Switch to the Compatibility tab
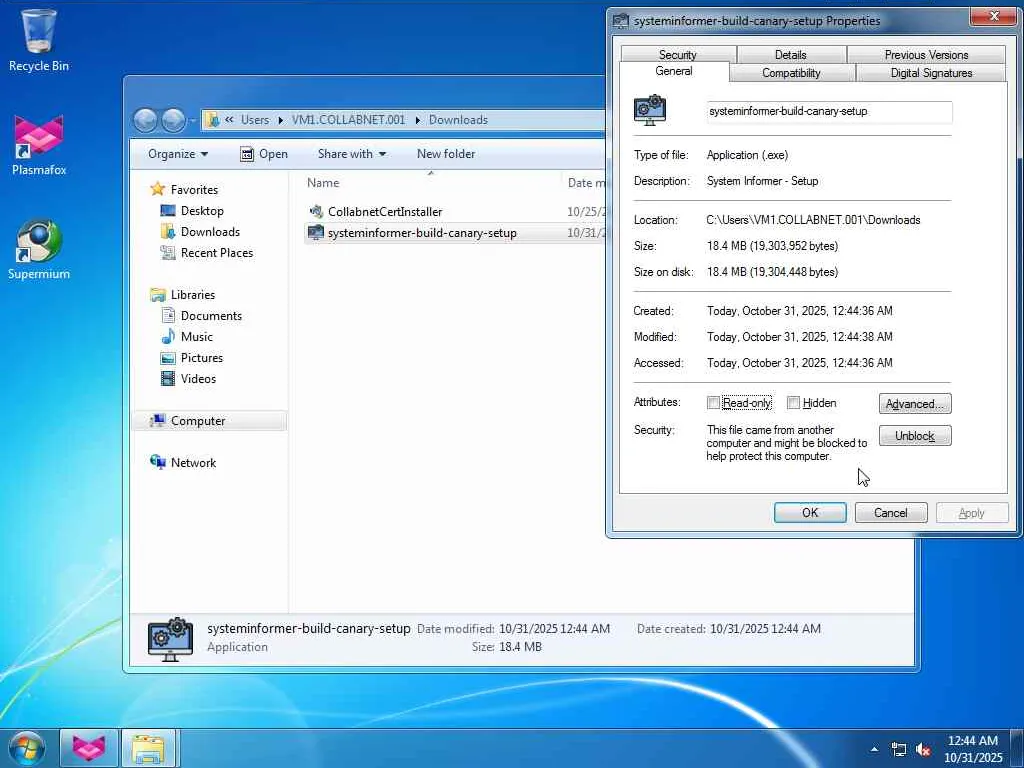Viewport: 1024px width, 768px height. click(792, 72)
